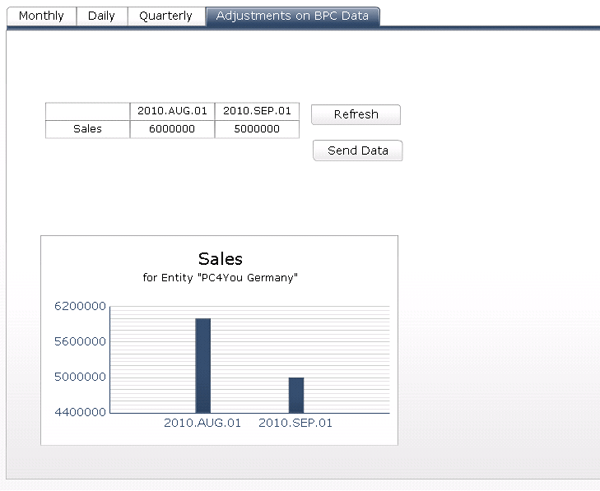
Task: Click the Sales value cell 6000000
Action: tap(172, 129)
